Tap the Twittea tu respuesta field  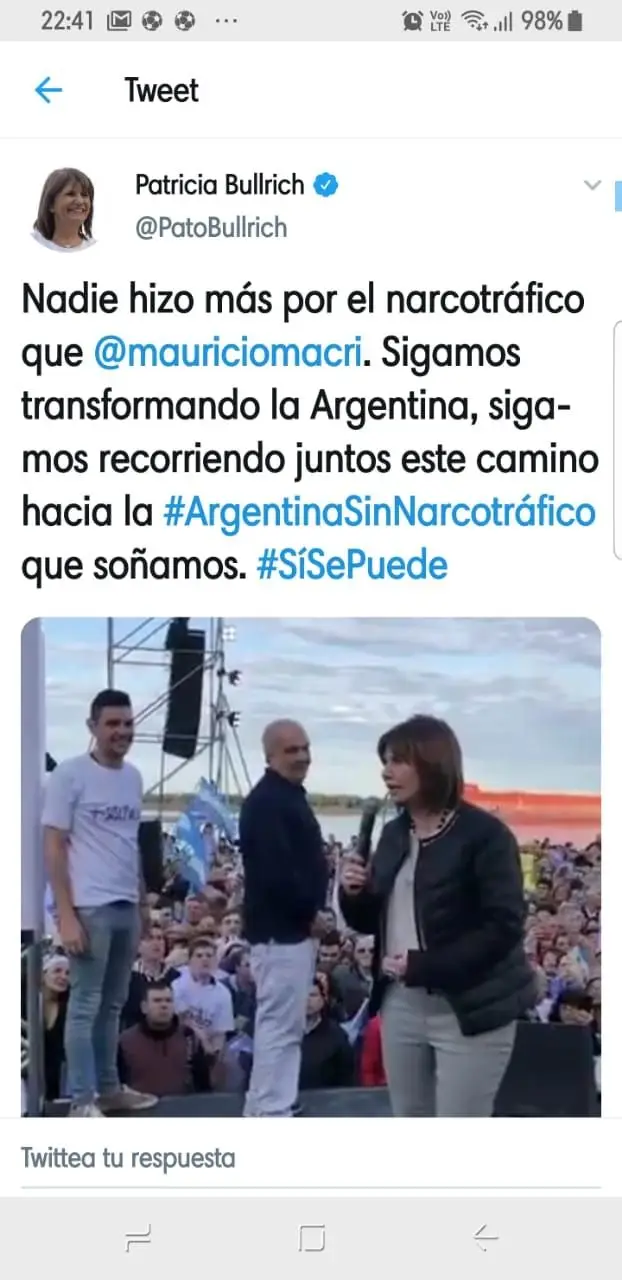pos(311,1159)
